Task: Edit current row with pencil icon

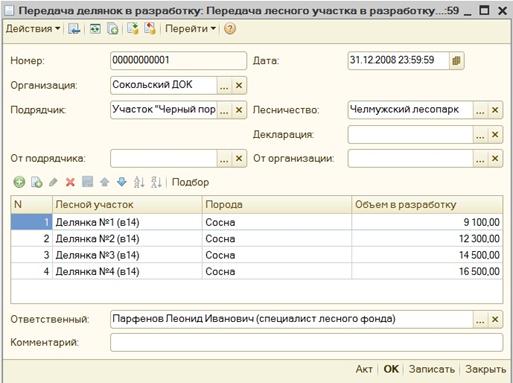Action: click(53, 182)
